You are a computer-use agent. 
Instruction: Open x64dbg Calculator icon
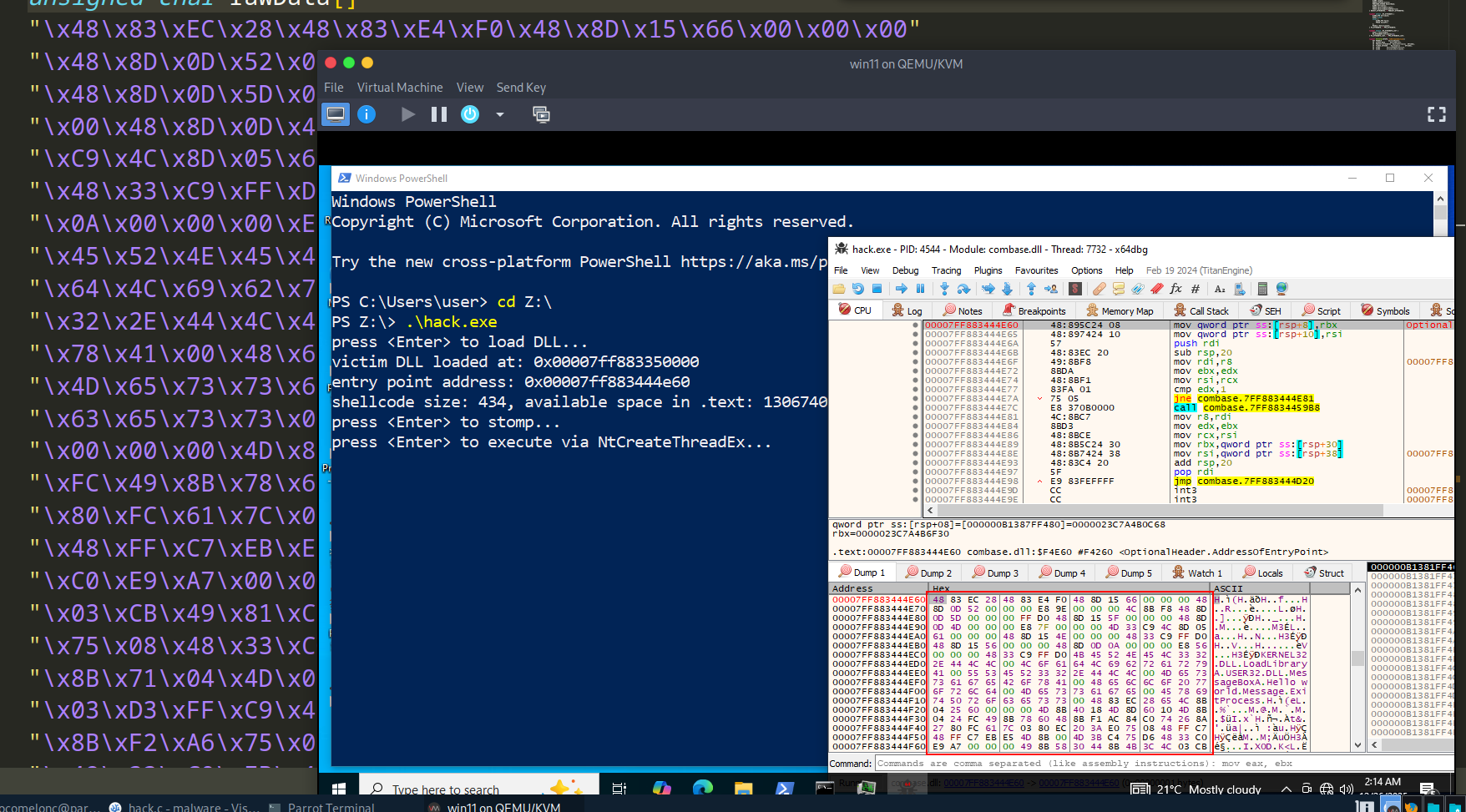(1262, 289)
